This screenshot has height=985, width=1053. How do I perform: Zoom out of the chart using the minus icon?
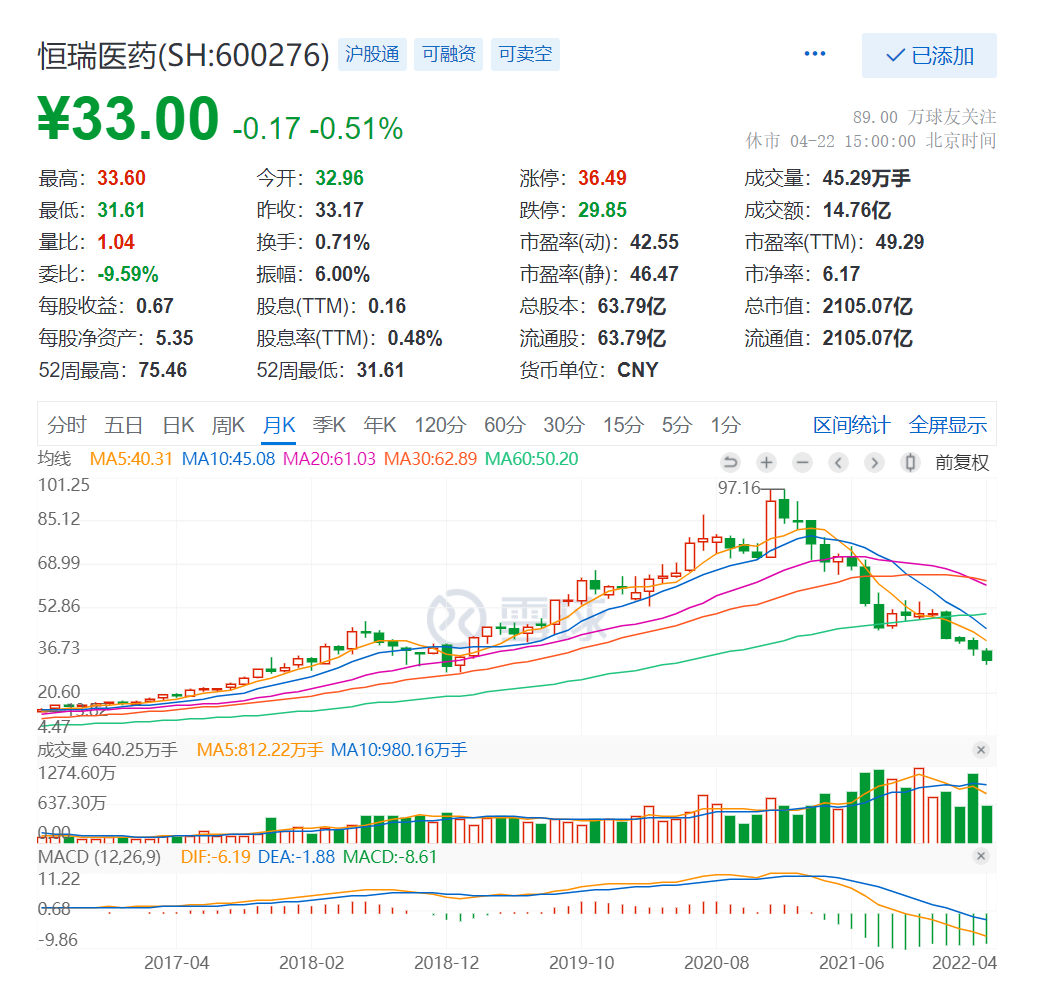point(800,462)
